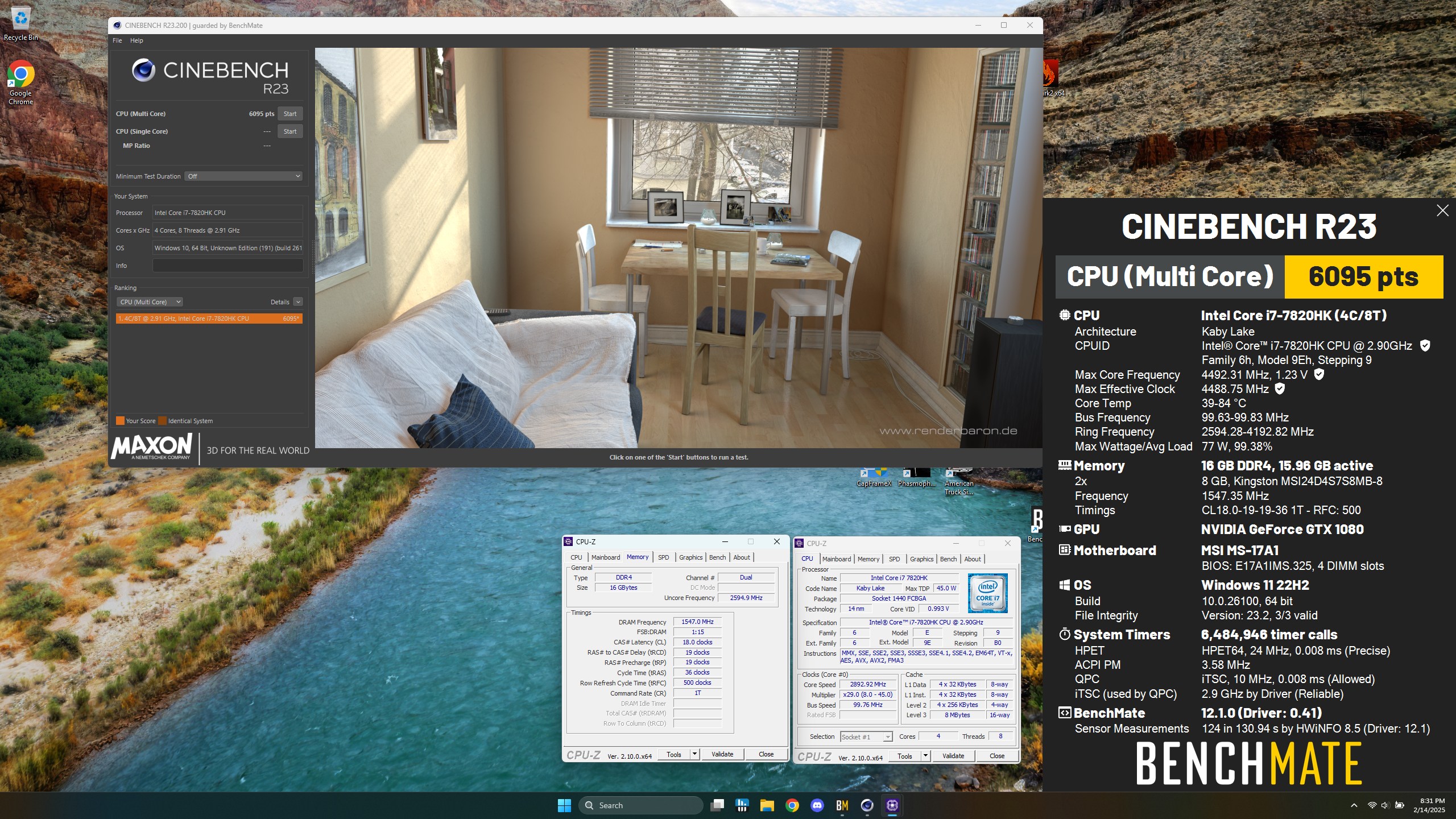This screenshot has height=819, width=1456.
Task: Click Validate in CPU-Z CPU window
Action: click(x=953, y=756)
